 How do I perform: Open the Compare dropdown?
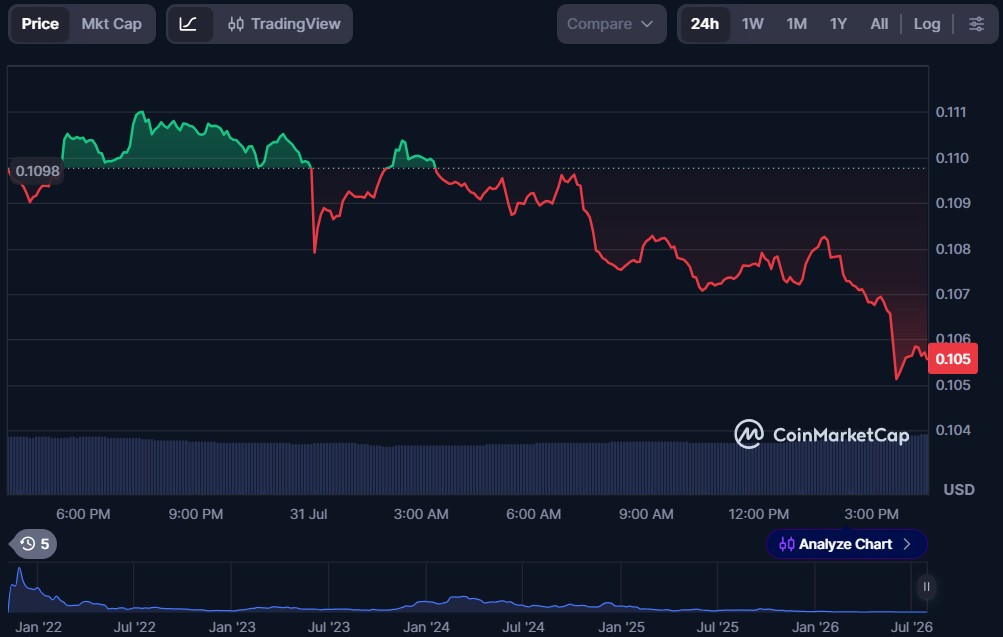(x=612, y=24)
